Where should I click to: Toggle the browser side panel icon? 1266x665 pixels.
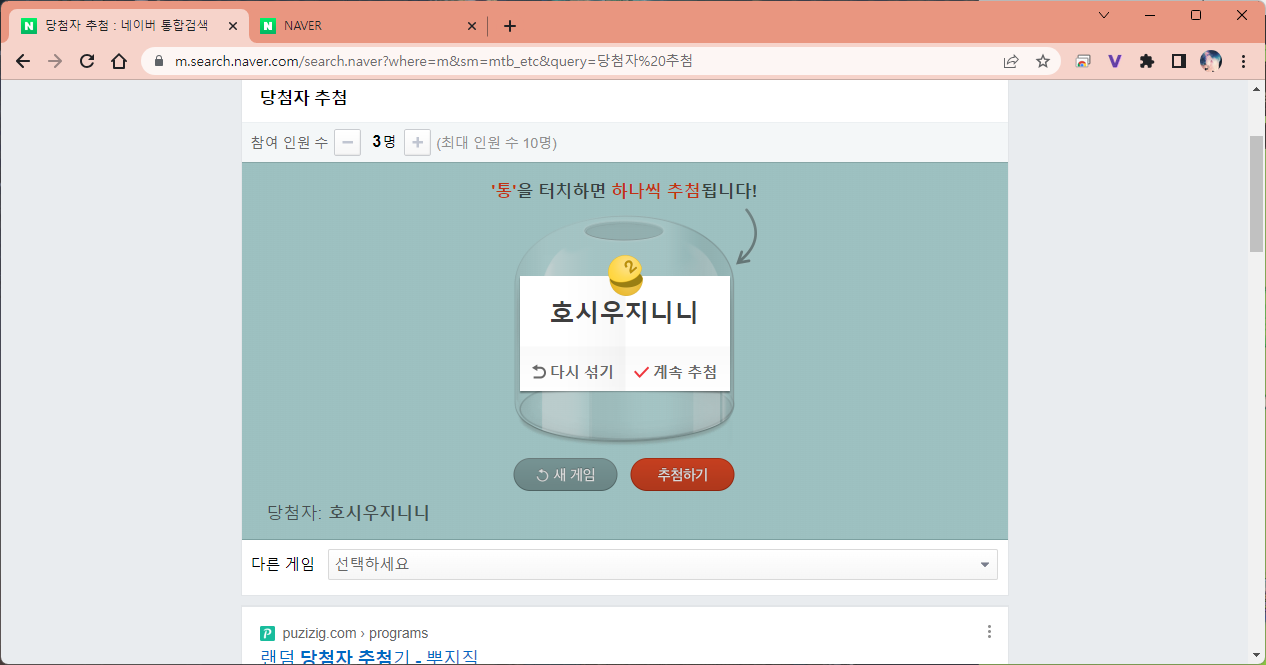(1179, 61)
